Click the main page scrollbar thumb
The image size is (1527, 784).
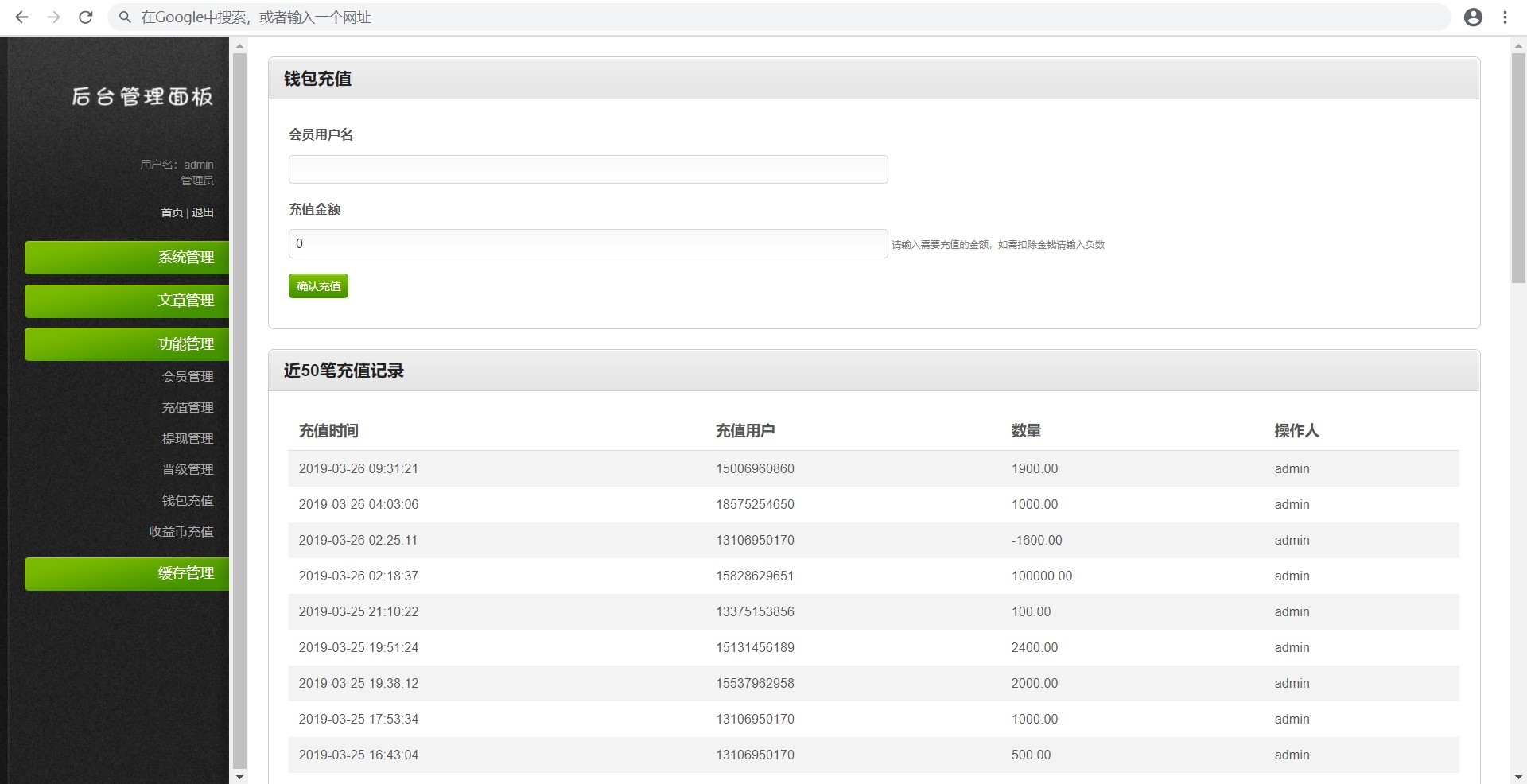[x=1518, y=168]
